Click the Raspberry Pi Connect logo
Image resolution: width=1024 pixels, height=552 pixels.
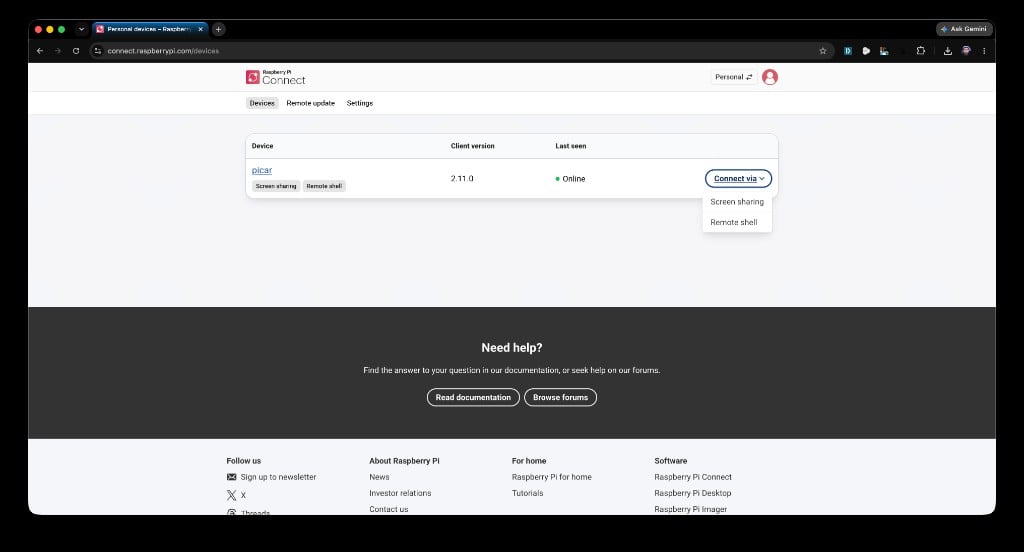click(276, 77)
